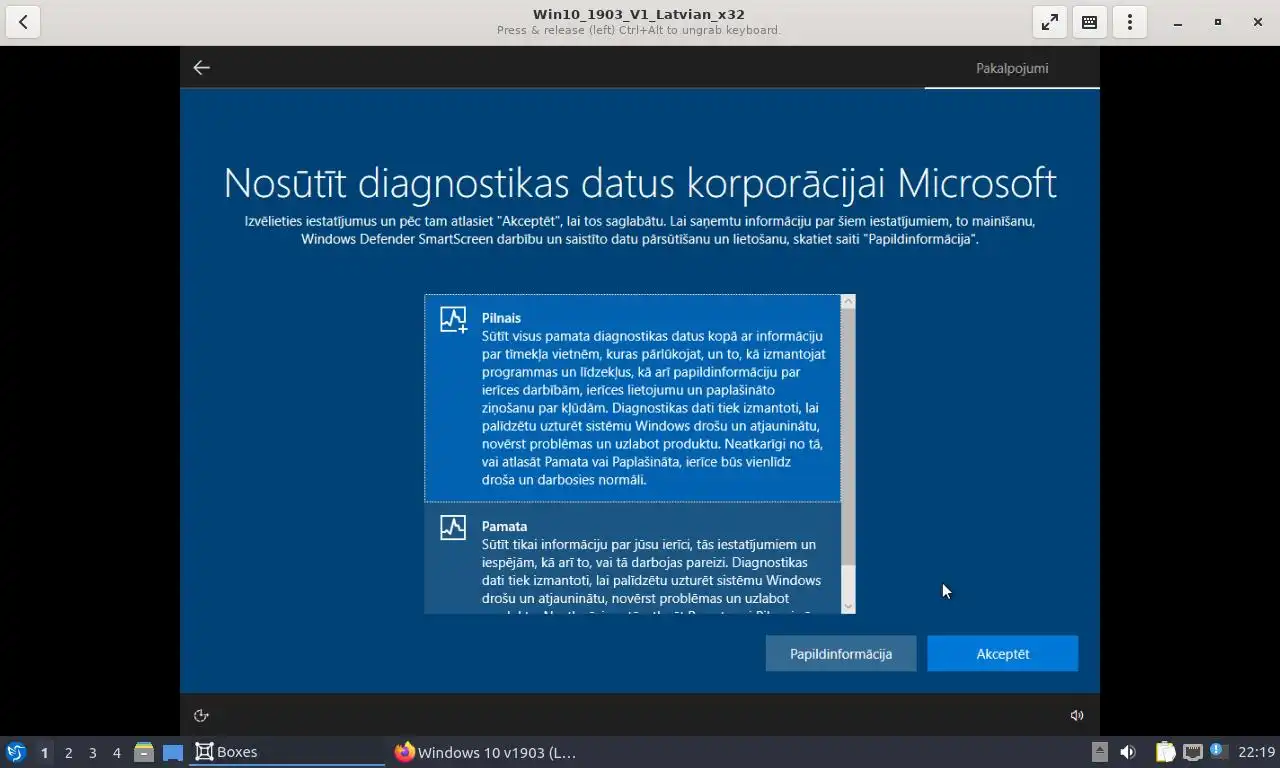This screenshot has width=1280, height=768.
Task: Click scrollbar down arrow in options list
Action: 848,606
